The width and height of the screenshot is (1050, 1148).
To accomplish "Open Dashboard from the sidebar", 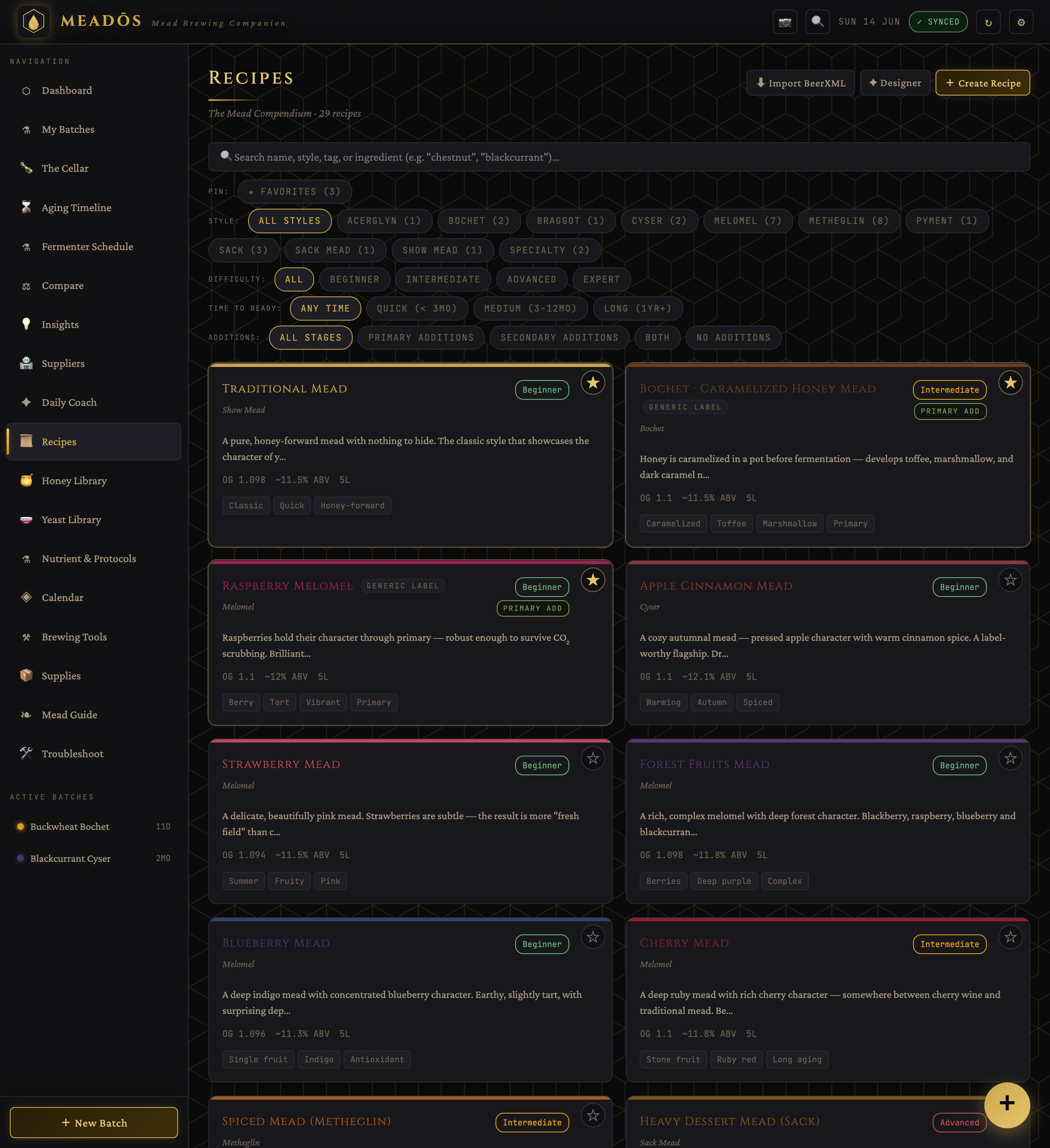I will click(x=94, y=91).
